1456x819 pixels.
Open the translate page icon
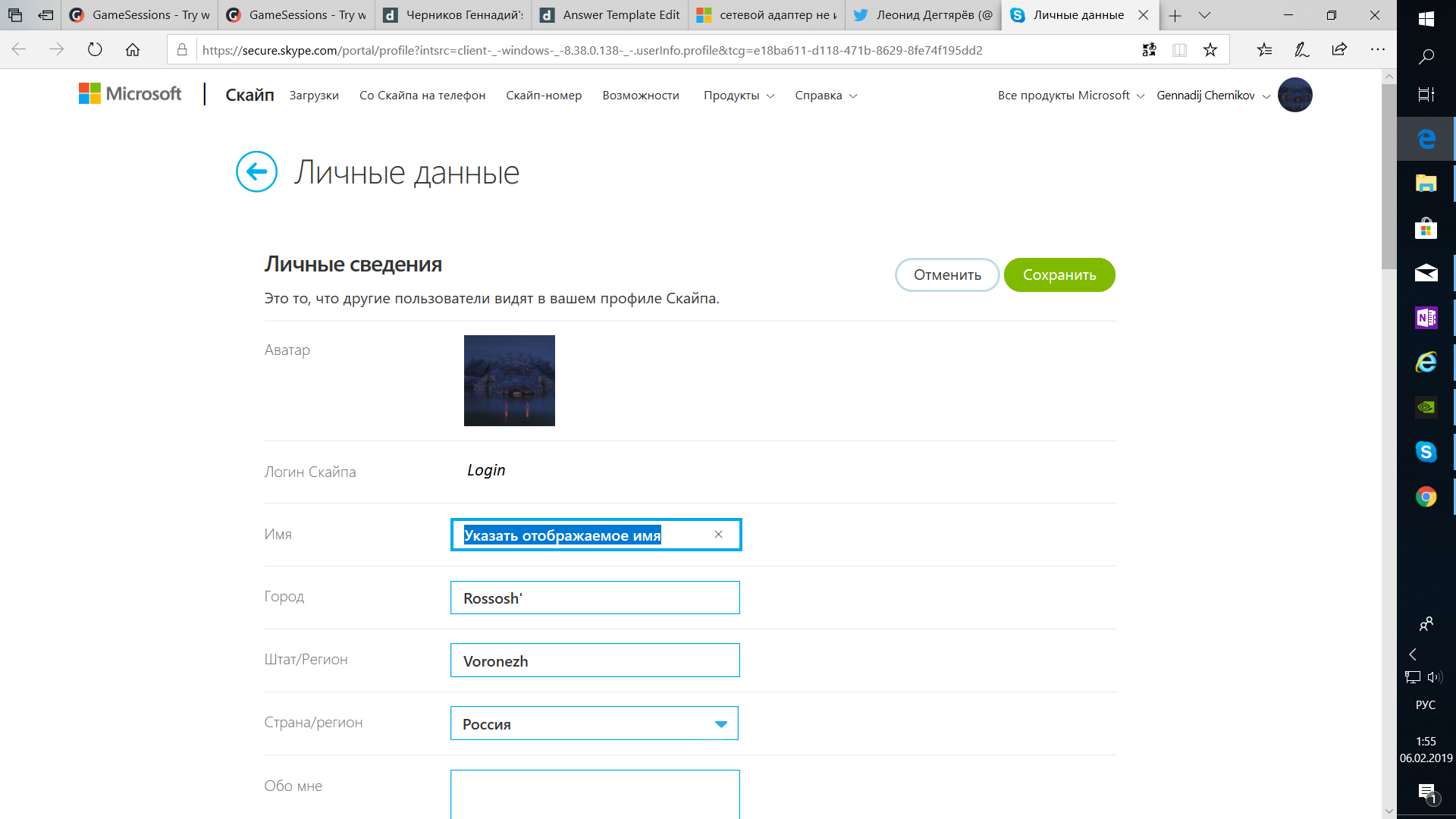[x=1150, y=50]
